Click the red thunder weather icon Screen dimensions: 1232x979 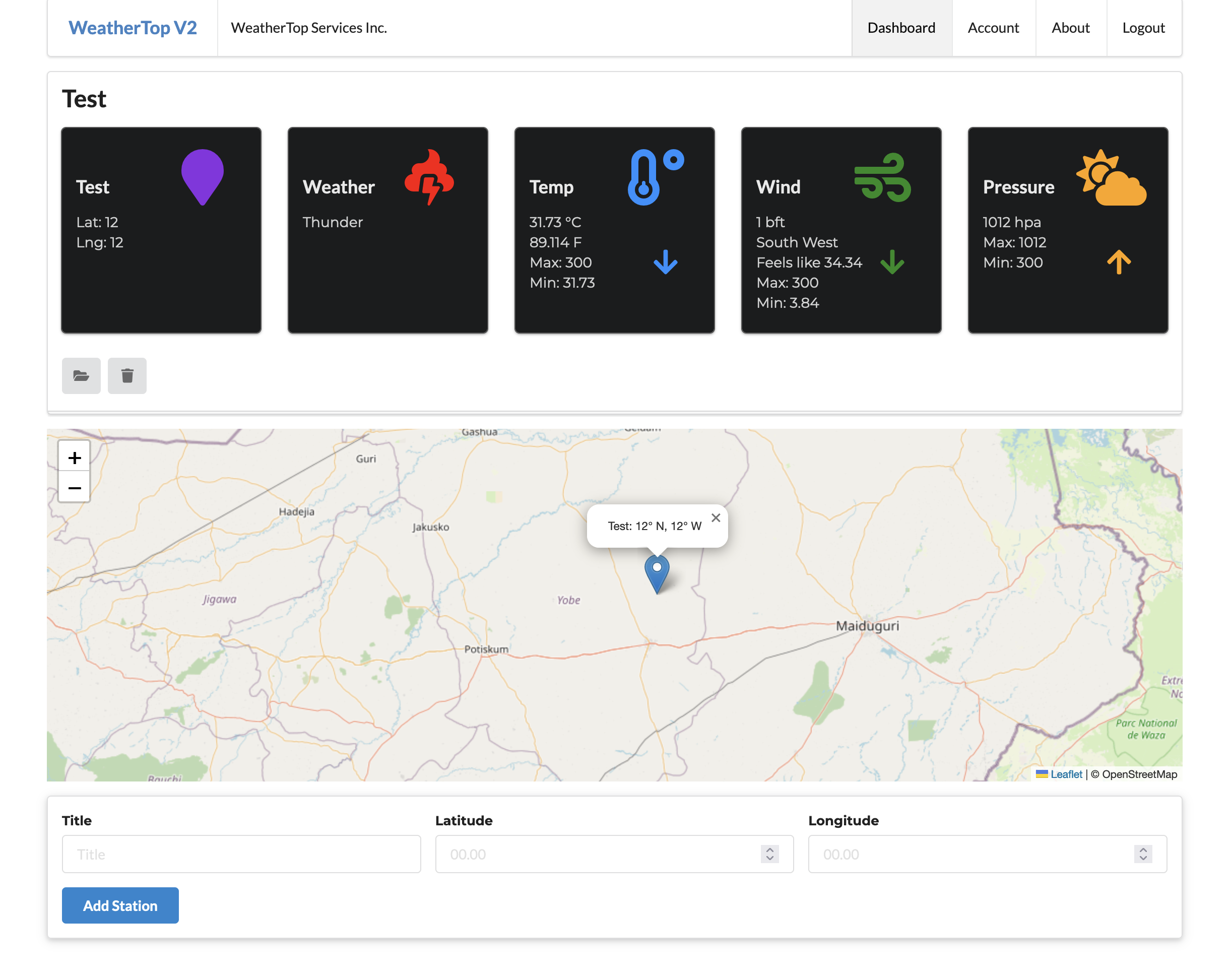pos(429,176)
